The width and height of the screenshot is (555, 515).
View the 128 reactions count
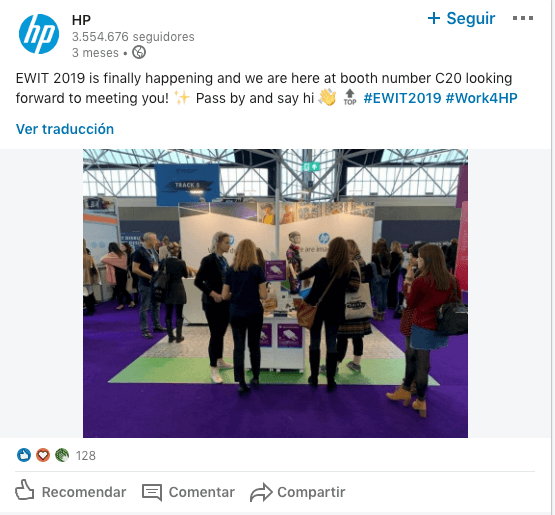86,456
